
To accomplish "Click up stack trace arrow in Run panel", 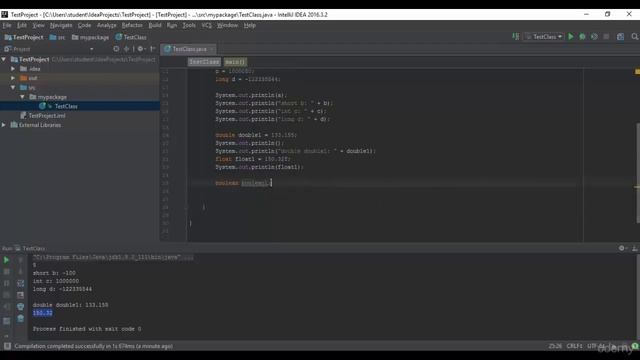I will pos(20,260).
